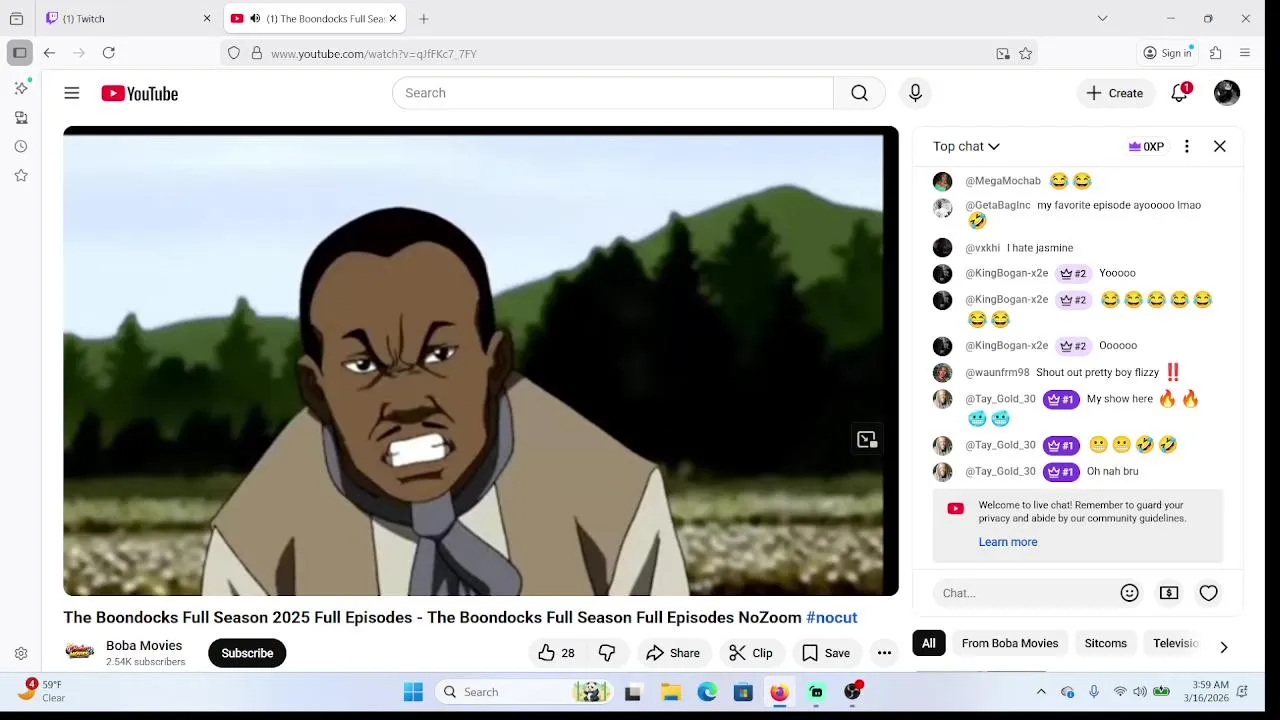Click the address bar URL
1280x720 pixels.
374,54
